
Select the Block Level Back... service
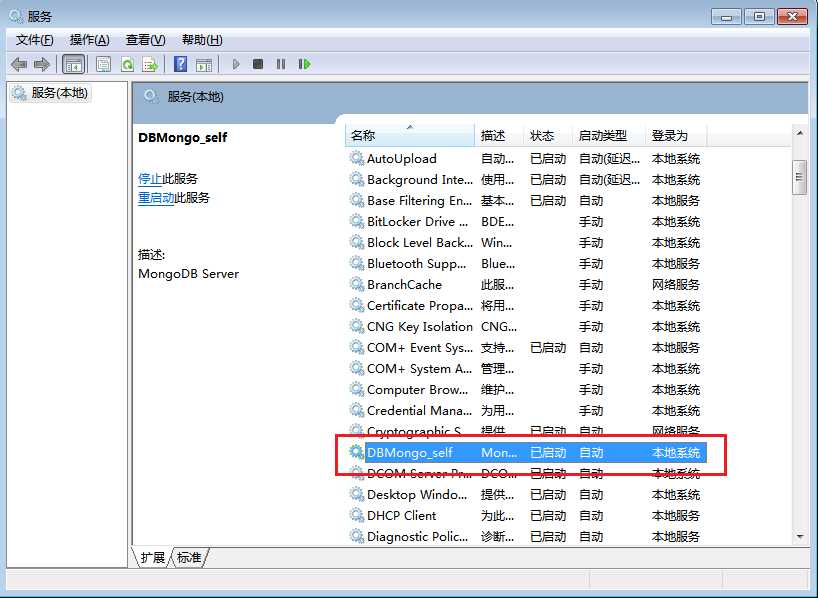tap(526, 242)
